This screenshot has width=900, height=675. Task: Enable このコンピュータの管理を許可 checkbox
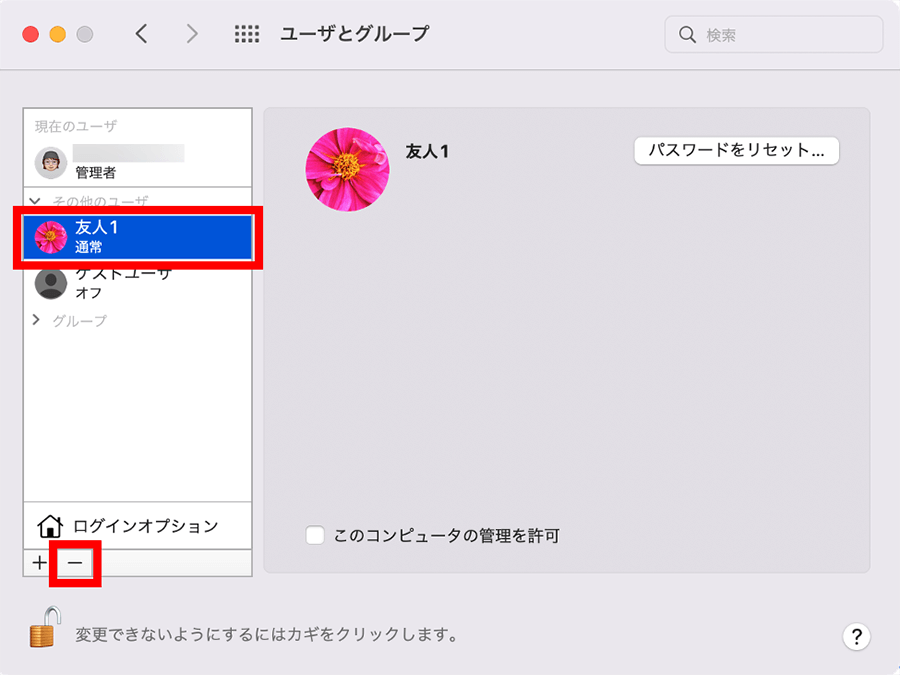[x=315, y=535]
